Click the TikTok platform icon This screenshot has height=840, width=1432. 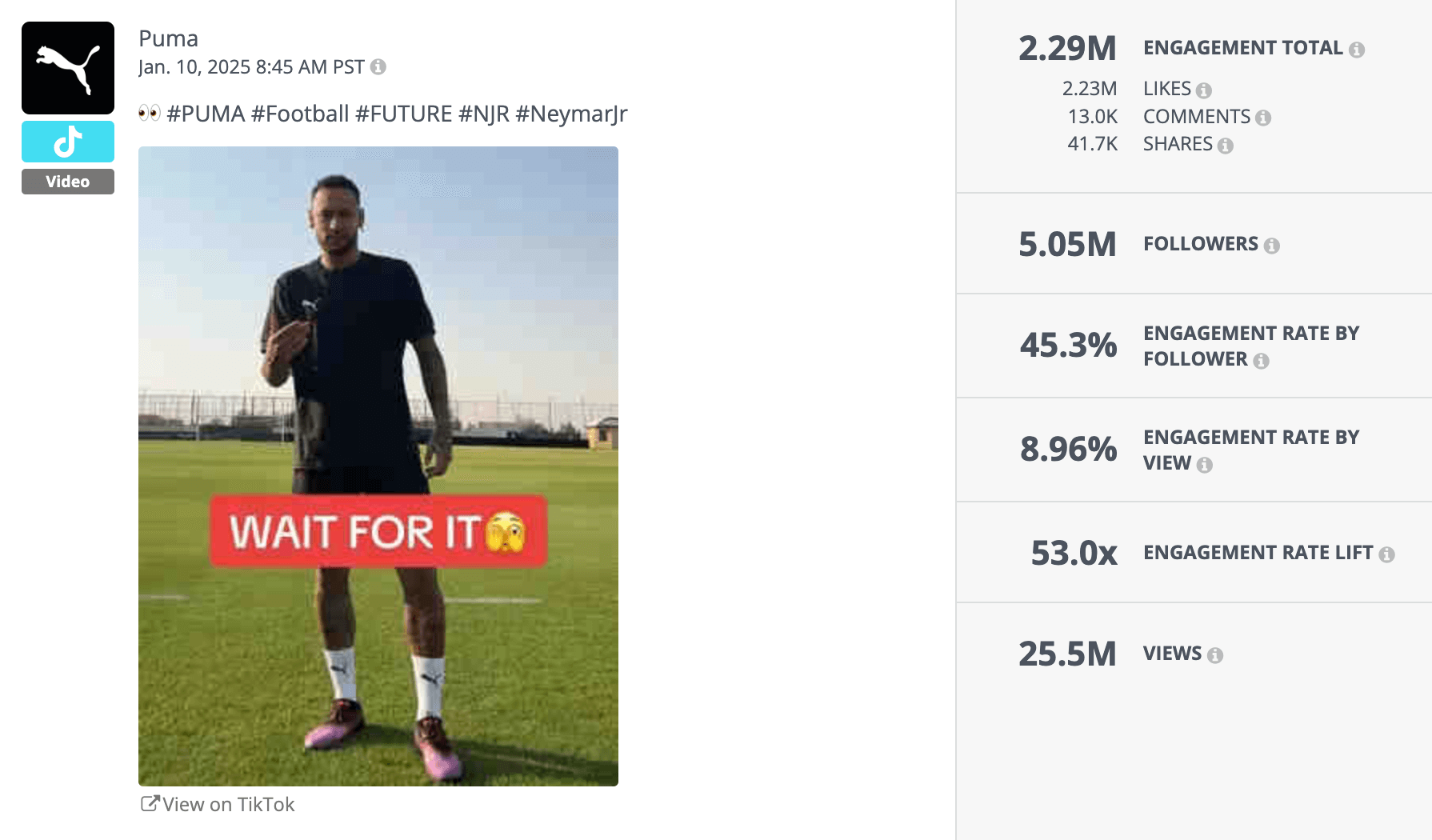point(67,141)
